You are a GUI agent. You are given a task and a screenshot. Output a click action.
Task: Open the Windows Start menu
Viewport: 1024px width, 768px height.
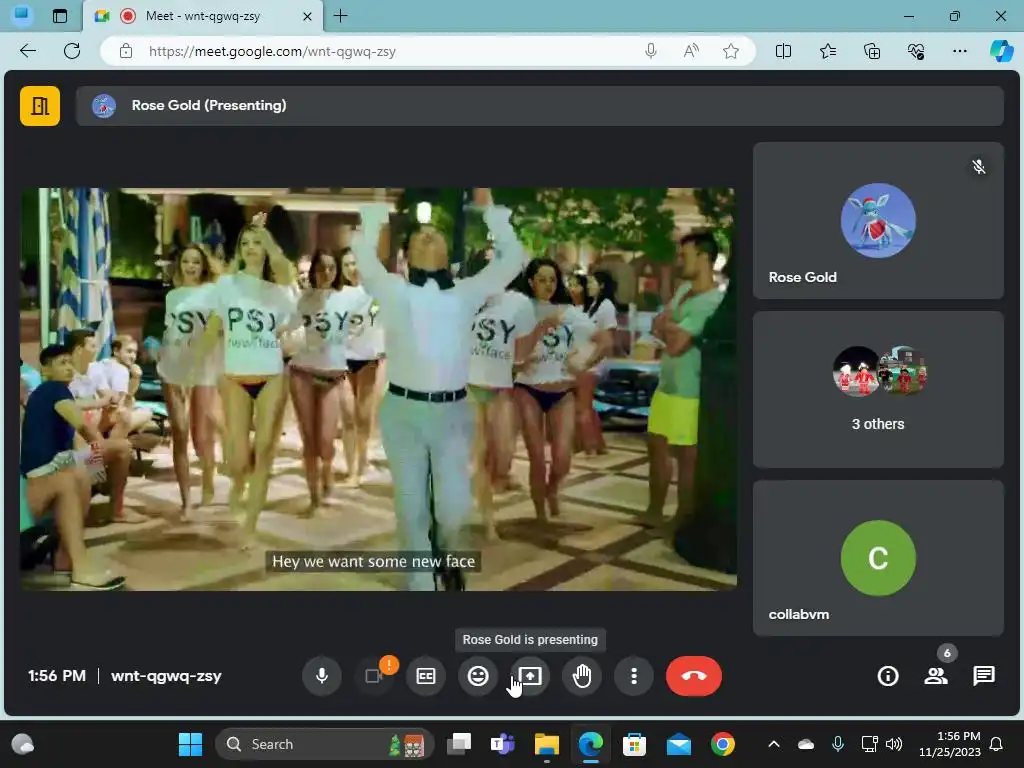pyautogui.click(x=190, y=744)
